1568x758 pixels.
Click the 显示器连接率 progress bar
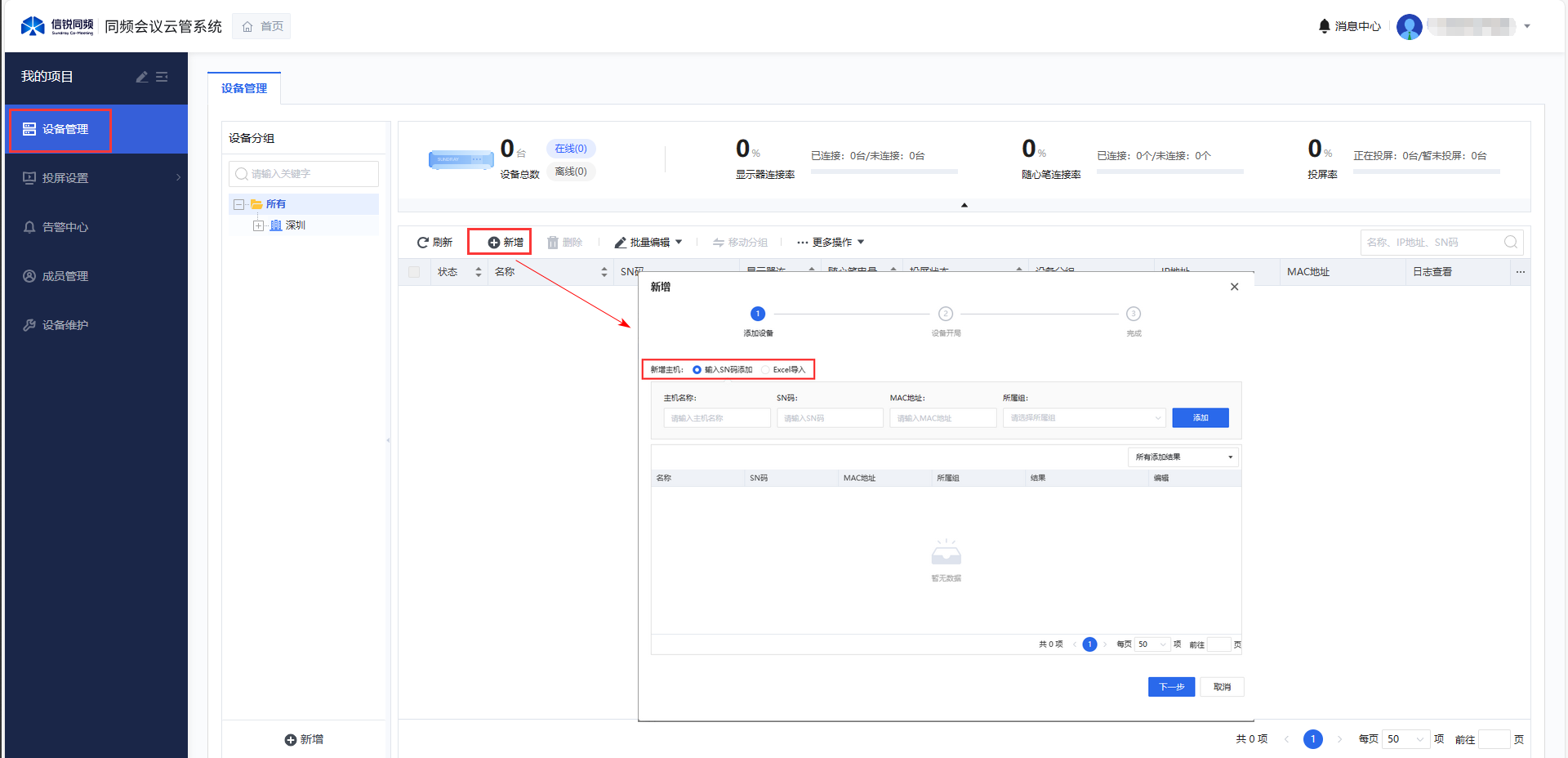pyautogui.click(x=884, y=172)
